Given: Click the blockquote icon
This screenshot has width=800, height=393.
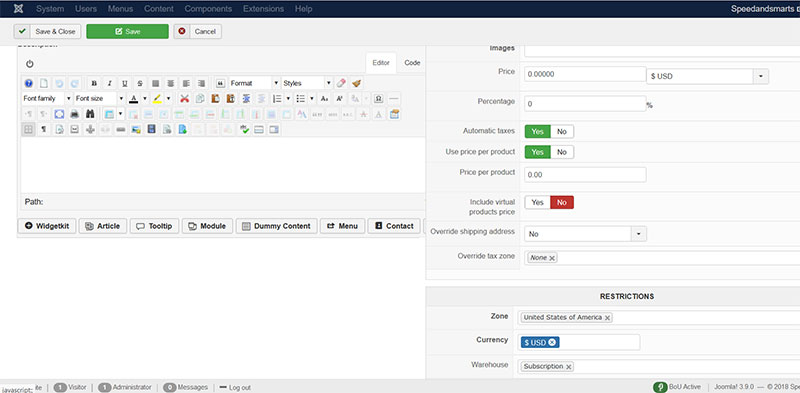Looking at the screenshot, I should click(x=220, y=83).
